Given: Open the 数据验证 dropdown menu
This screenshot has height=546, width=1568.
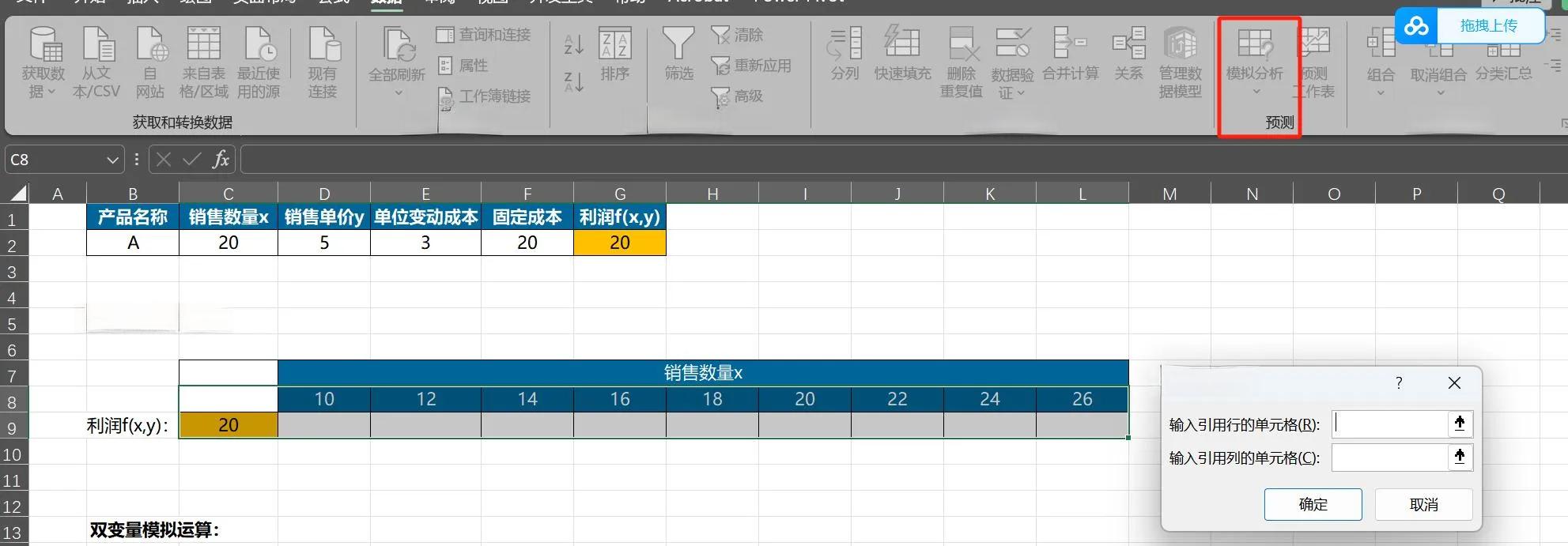Looking at the screenshot, I should click(1013, 92).
